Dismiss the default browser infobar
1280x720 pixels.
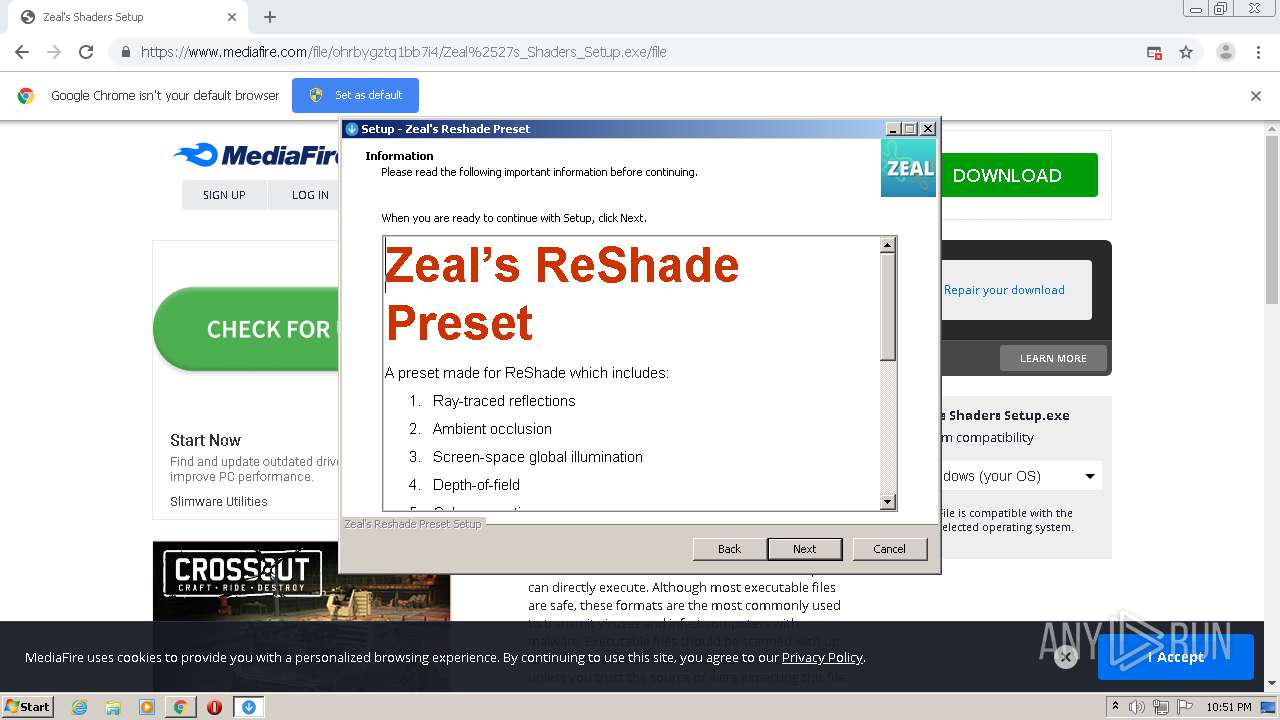pos(1256,96)
